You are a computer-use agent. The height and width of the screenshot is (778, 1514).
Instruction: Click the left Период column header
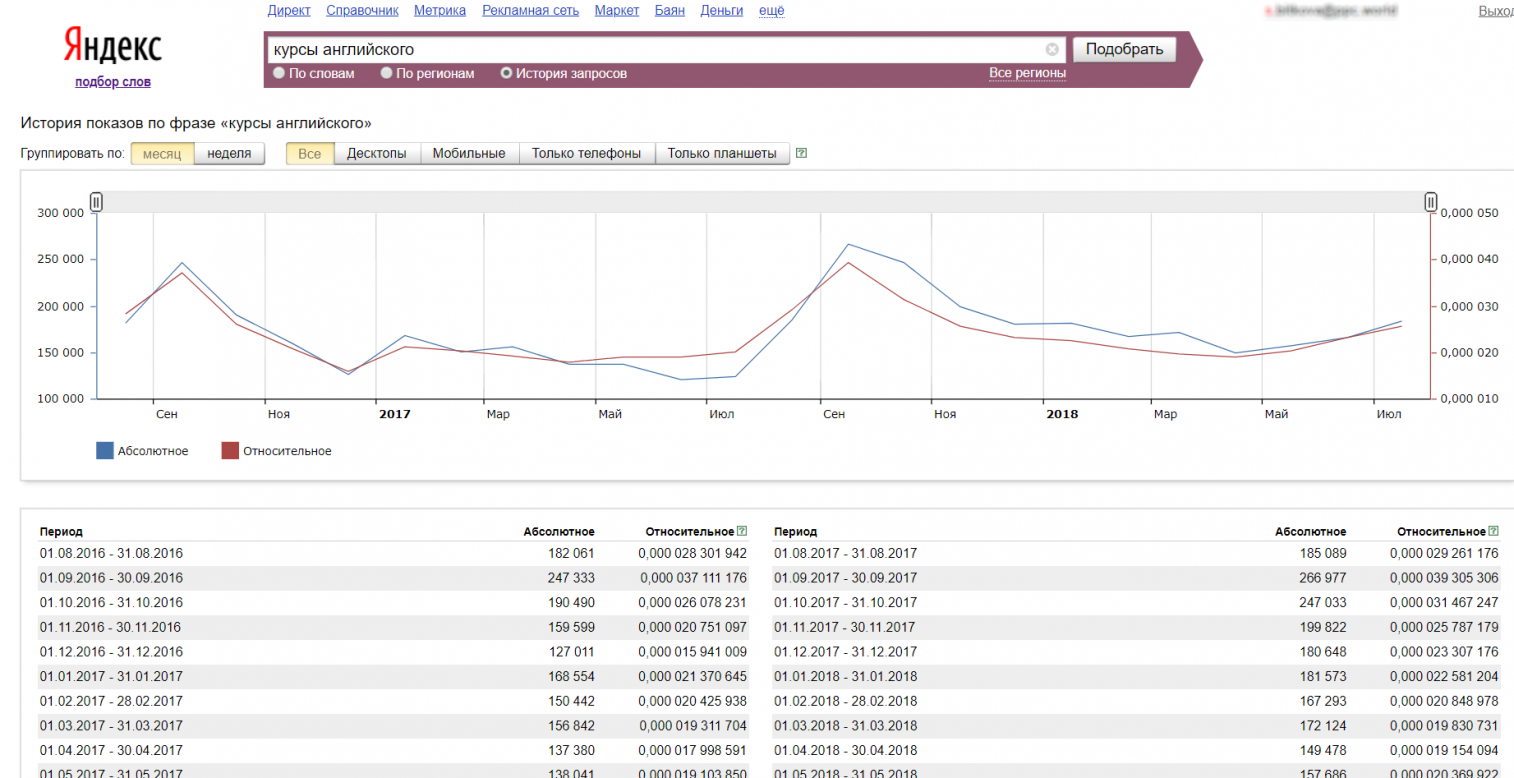pyautogui.click(x=61, y=531)
